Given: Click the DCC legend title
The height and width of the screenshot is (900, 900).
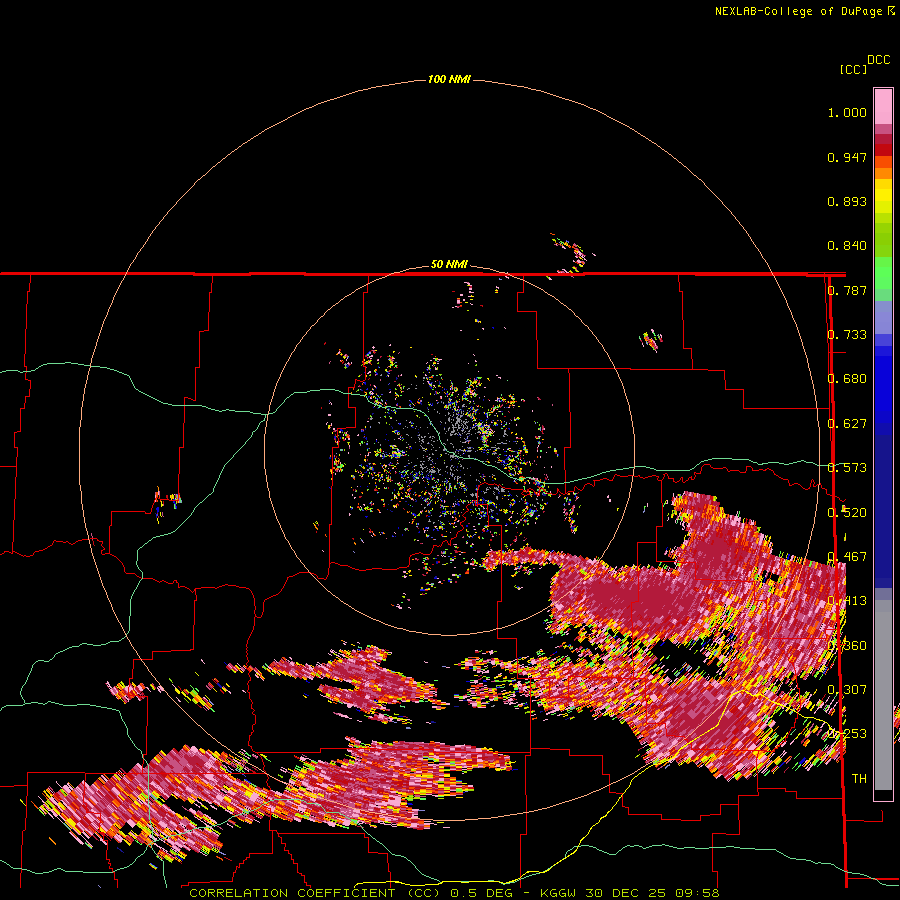Looking at the screenshot, I should click(x=879, y=60).
